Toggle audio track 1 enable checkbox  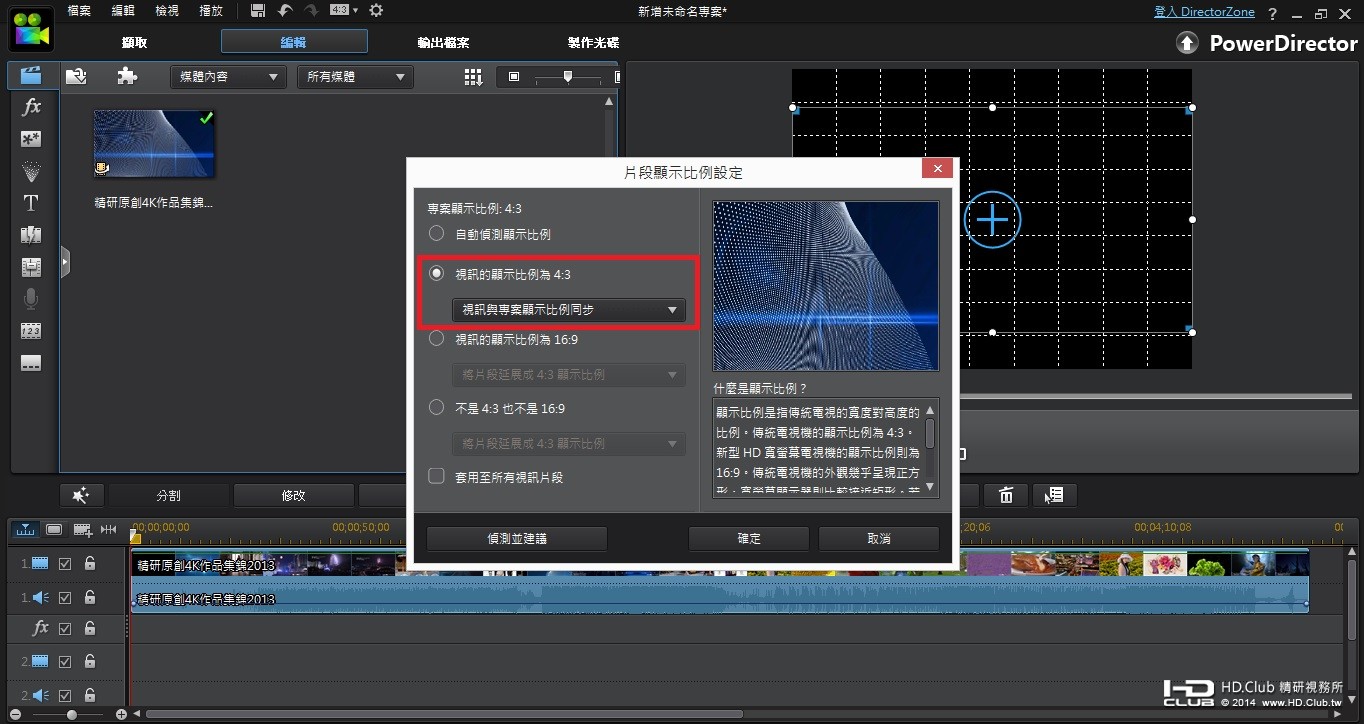[65, 598]
